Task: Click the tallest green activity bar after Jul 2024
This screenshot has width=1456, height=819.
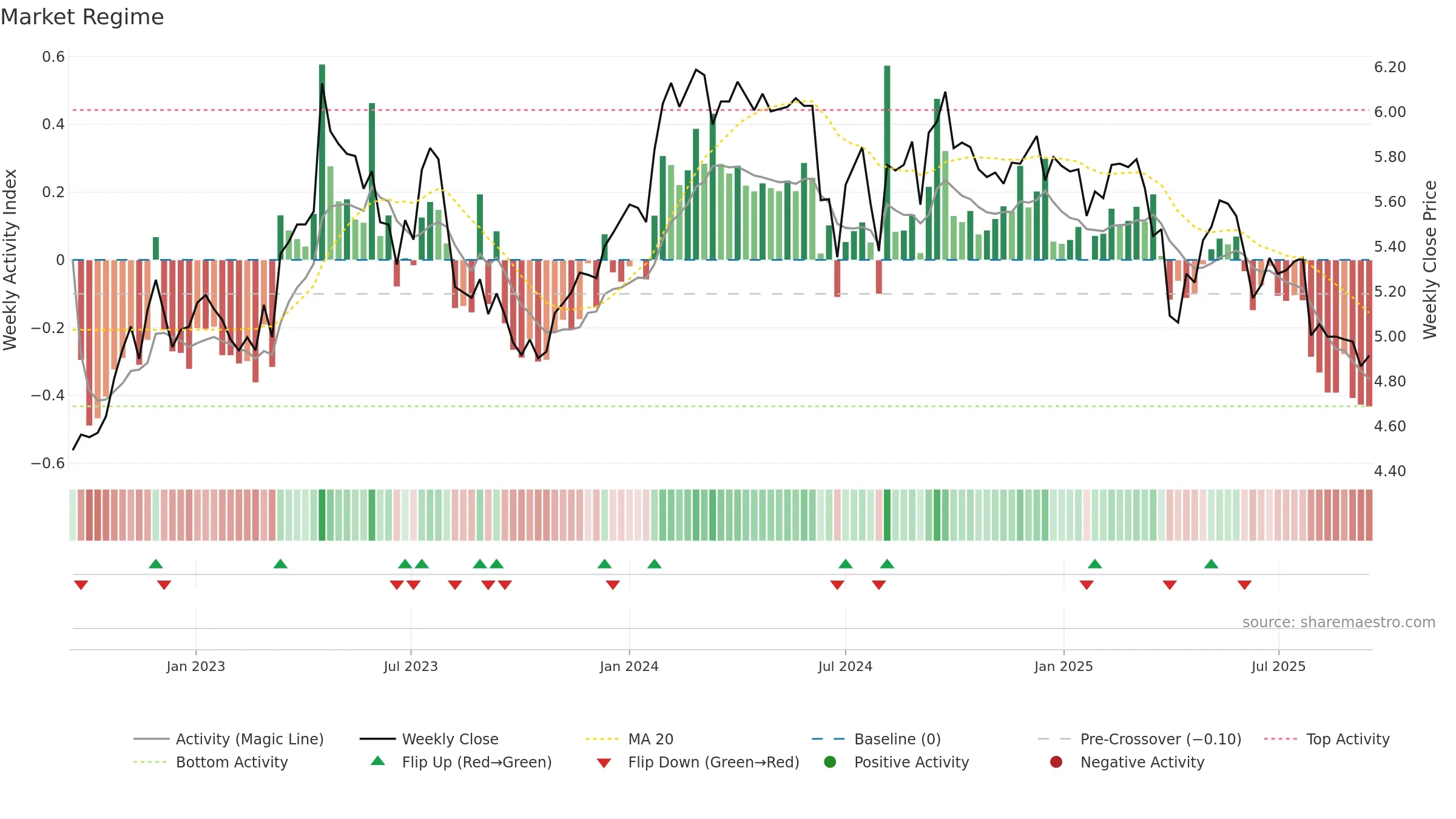Action: (x=887, y=163)
